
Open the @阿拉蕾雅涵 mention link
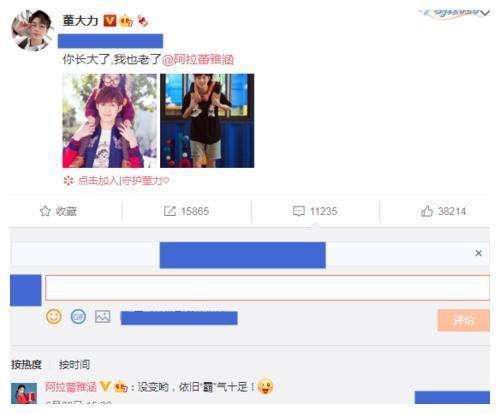tap(197, 59)
